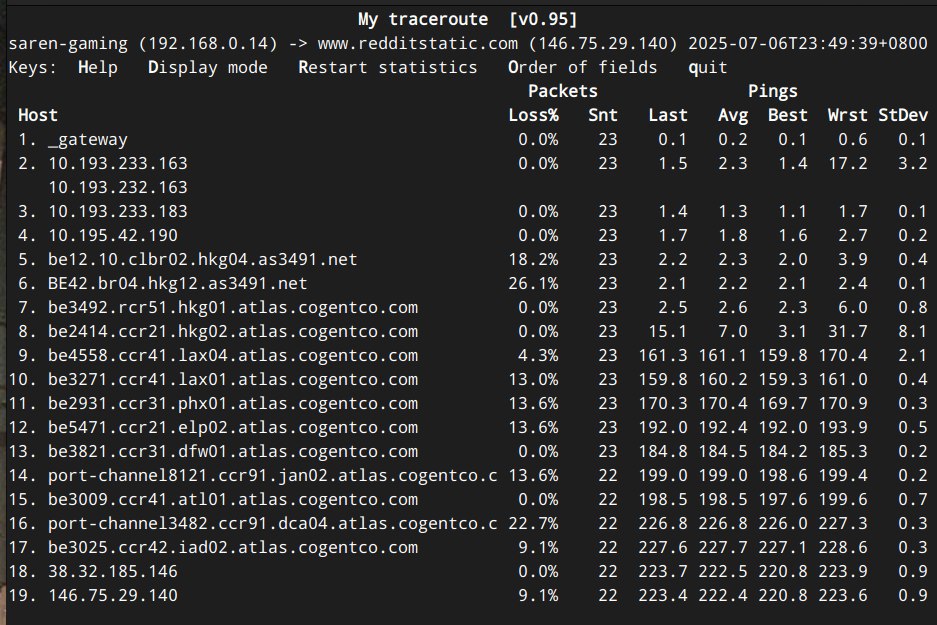This screenshot has height=625, width=937.
Task: Click host be3492.rcr51.hkg01.atlas.cogentco.com
Action: pos(232,308)
